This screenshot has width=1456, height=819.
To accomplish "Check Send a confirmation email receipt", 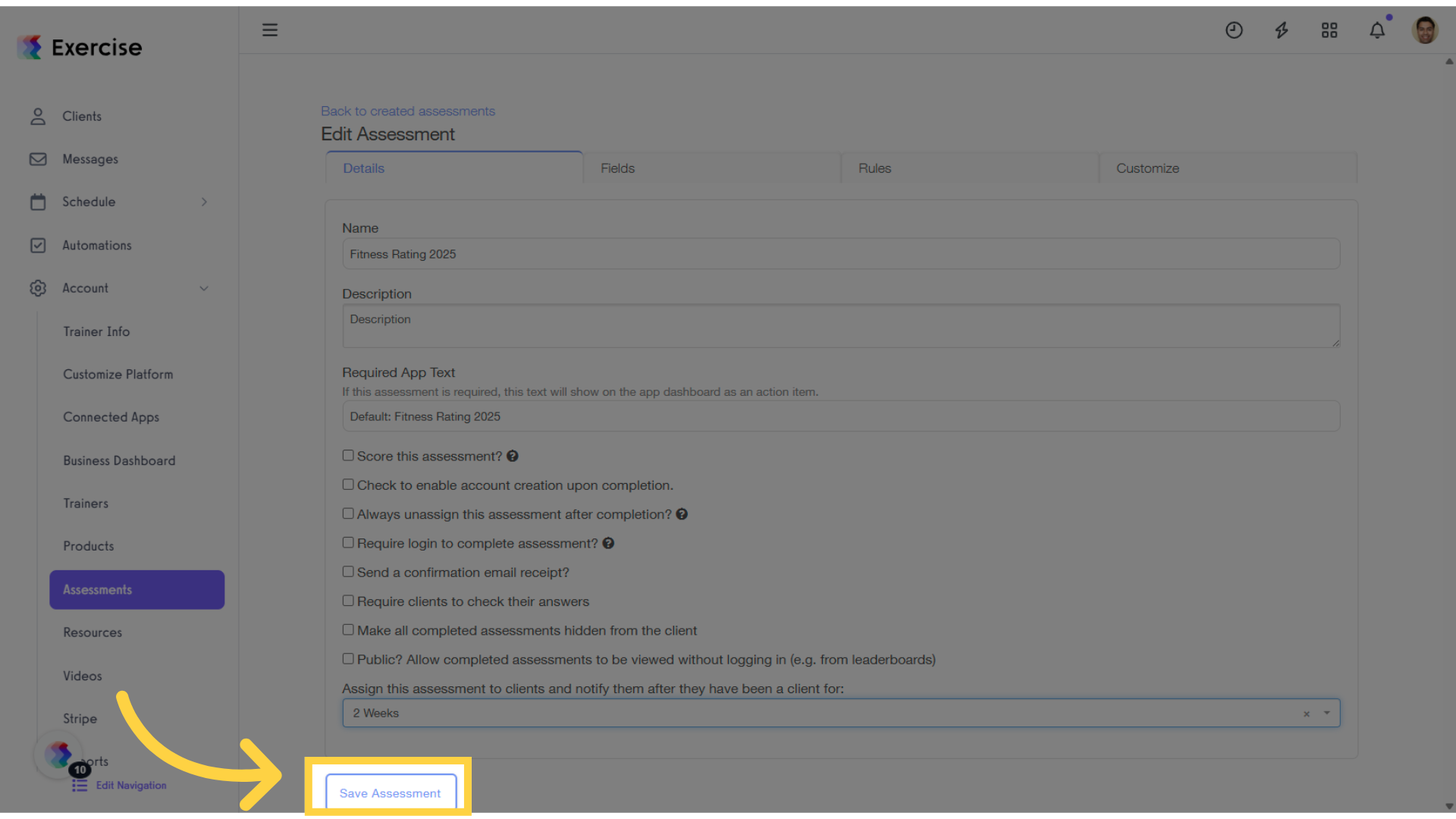I will click(x=348, y=572).
